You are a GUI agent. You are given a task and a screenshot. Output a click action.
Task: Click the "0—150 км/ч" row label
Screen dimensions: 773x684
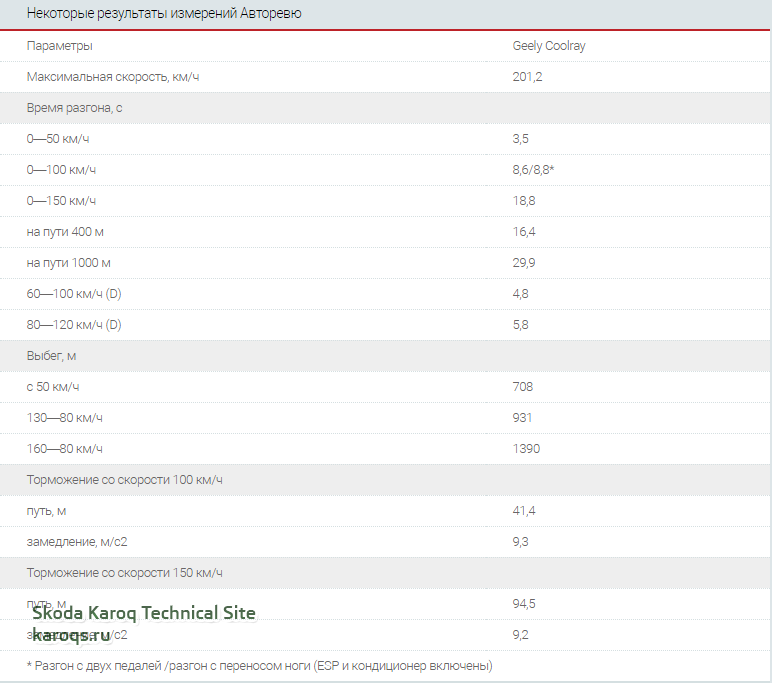pyautogui.click(x=61, y=201)
